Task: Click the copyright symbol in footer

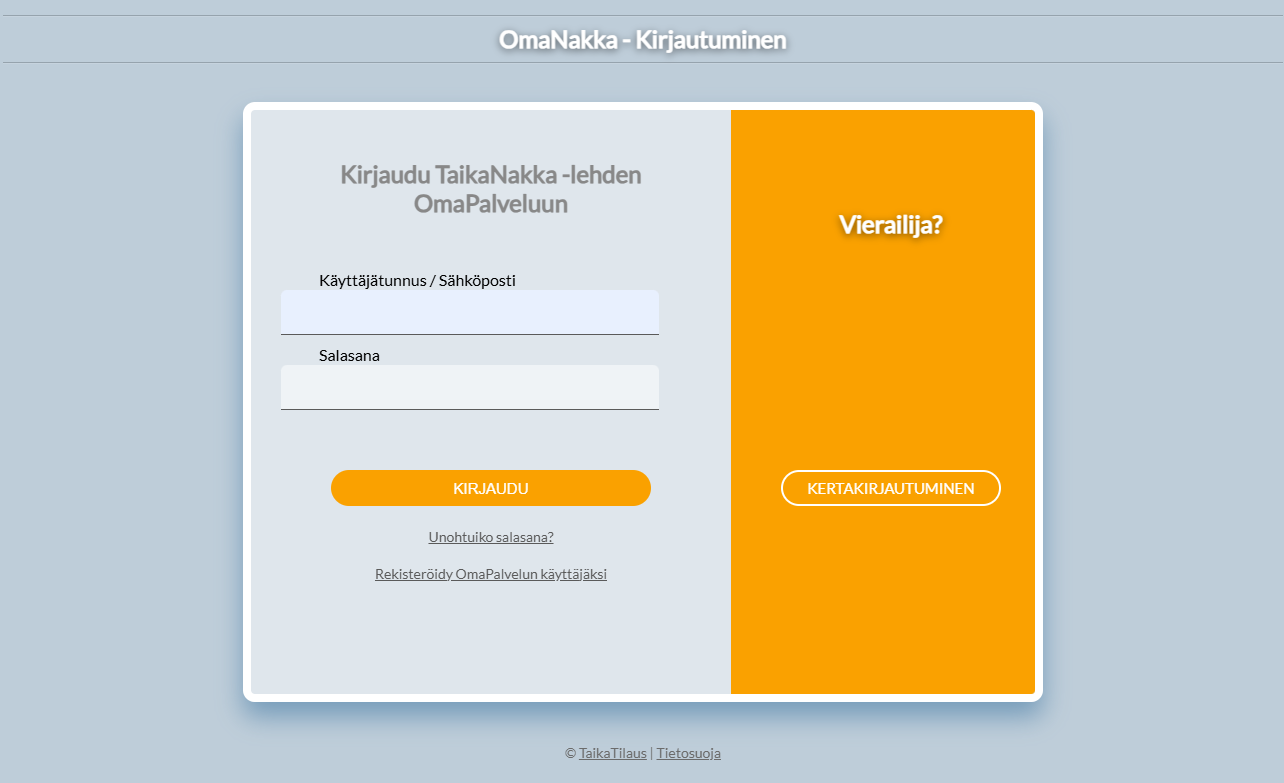Action: [x=570, y=753]
